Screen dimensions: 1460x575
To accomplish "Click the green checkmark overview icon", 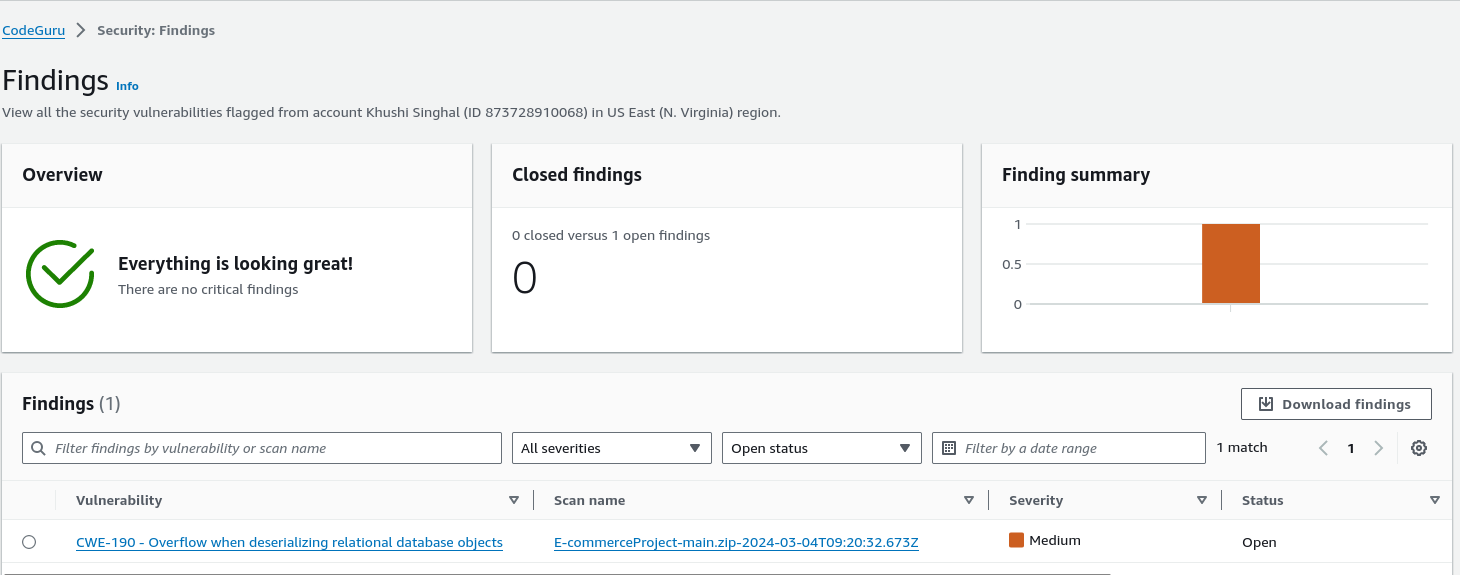I will click(60, 274).
